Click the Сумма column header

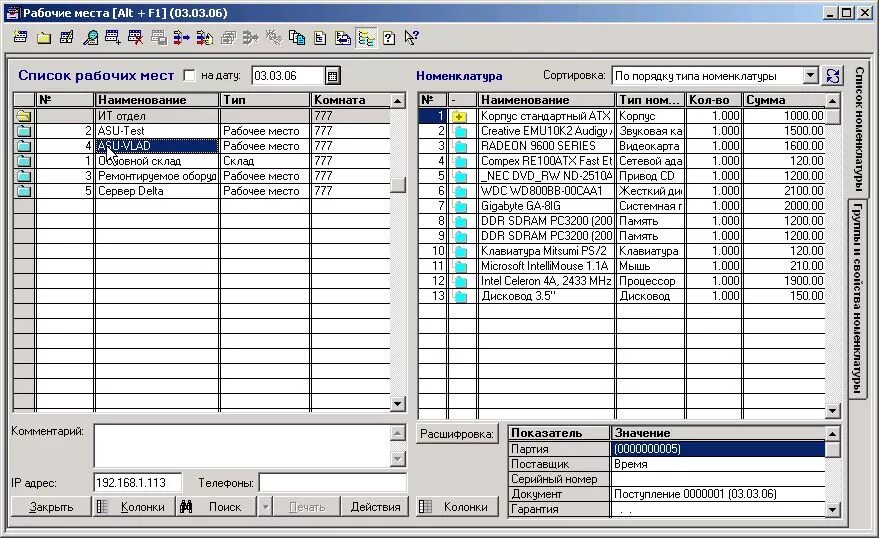point(784,100)
